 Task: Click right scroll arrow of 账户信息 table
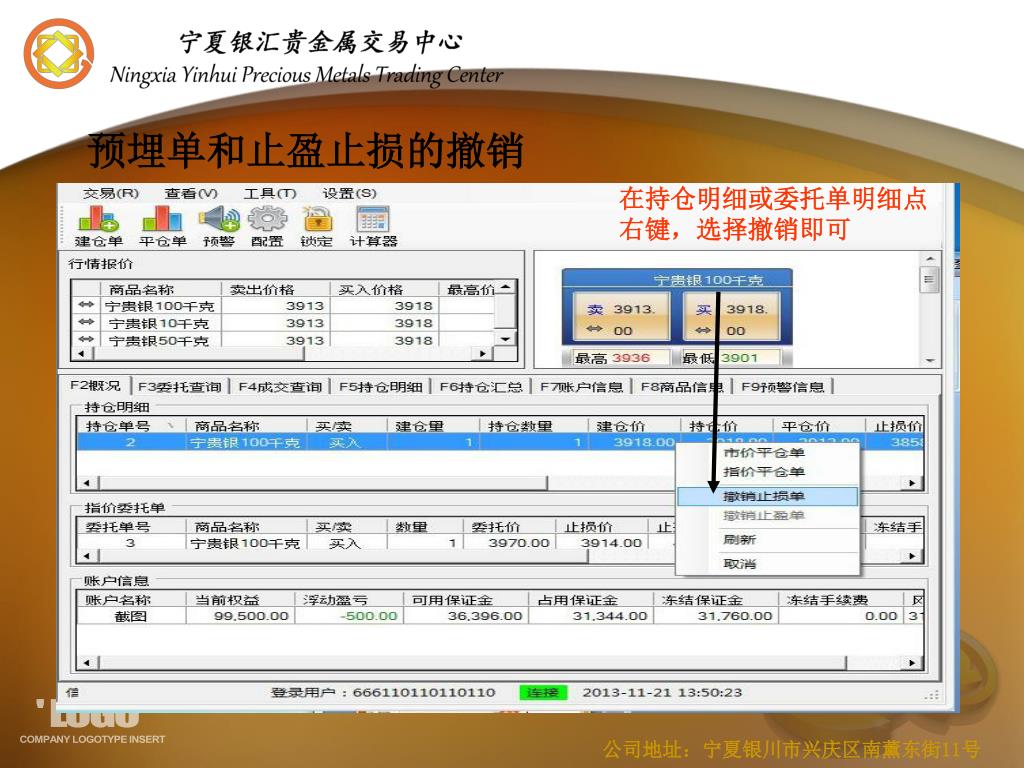[913, 663]
